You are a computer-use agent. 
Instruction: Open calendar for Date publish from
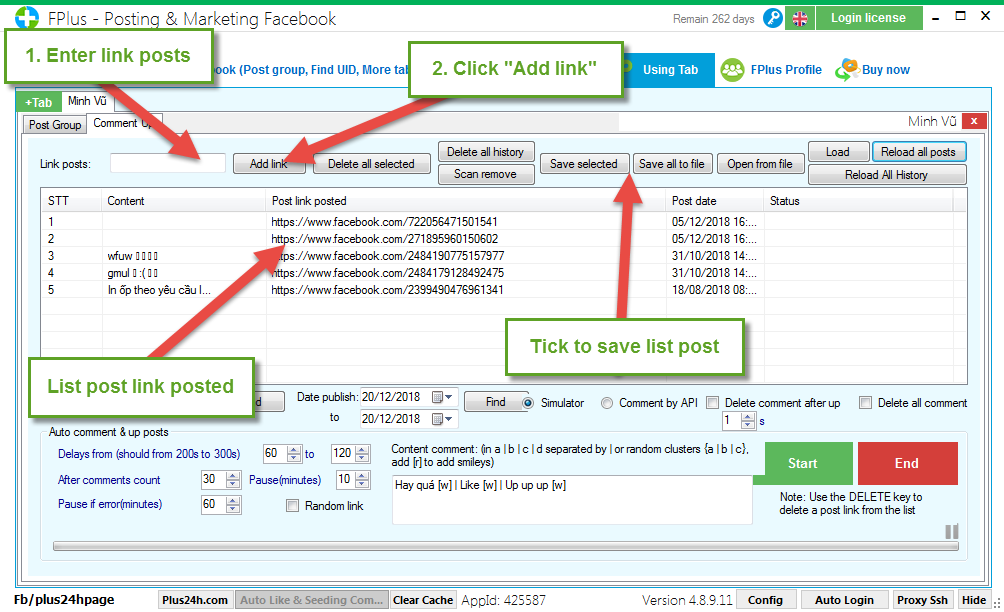442,397
